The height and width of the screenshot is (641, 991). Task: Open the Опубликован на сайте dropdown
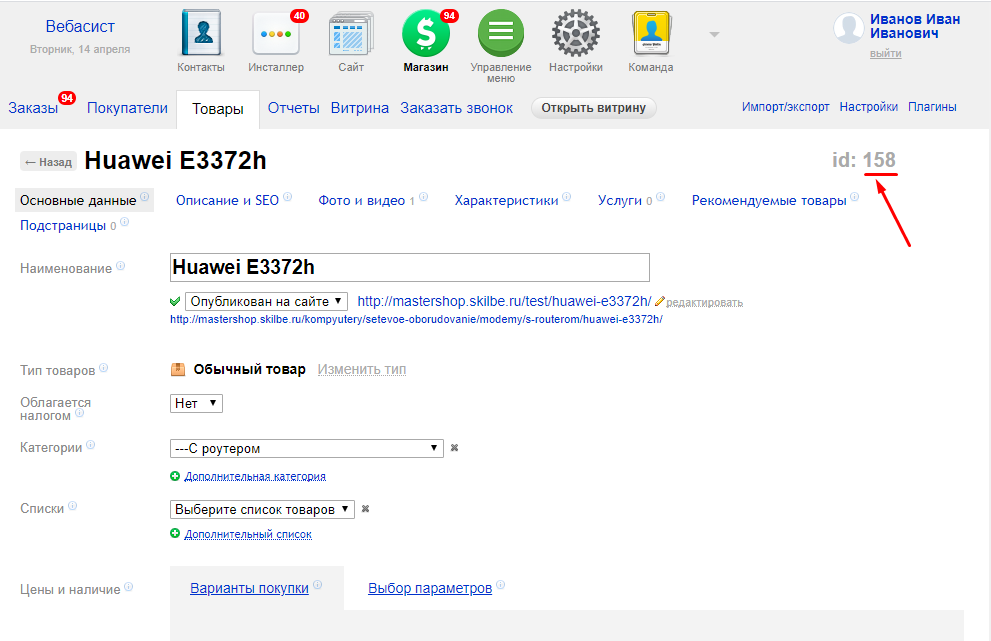point(266,301)
